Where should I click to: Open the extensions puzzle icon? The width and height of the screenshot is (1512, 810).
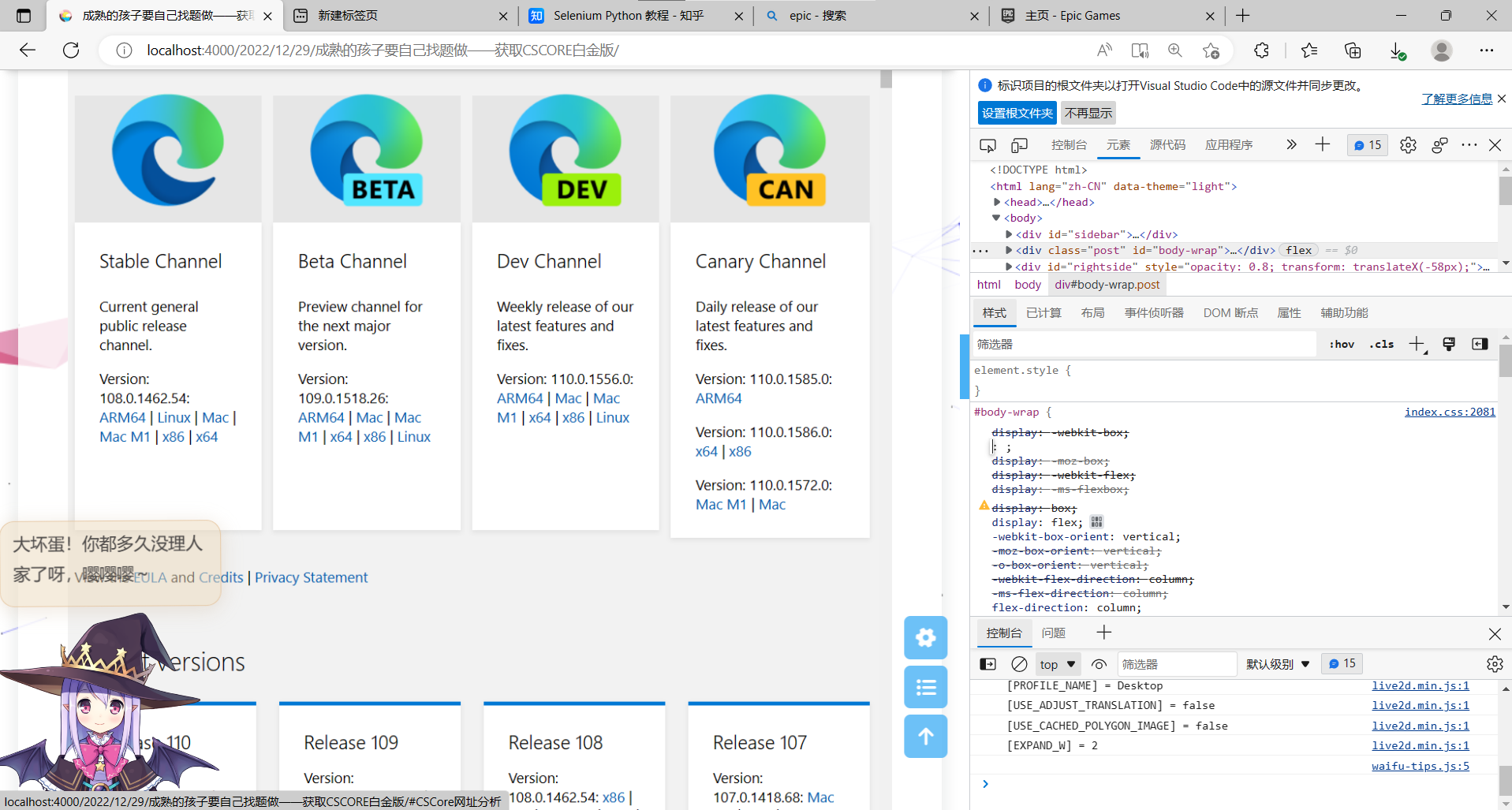(1261, 50)
